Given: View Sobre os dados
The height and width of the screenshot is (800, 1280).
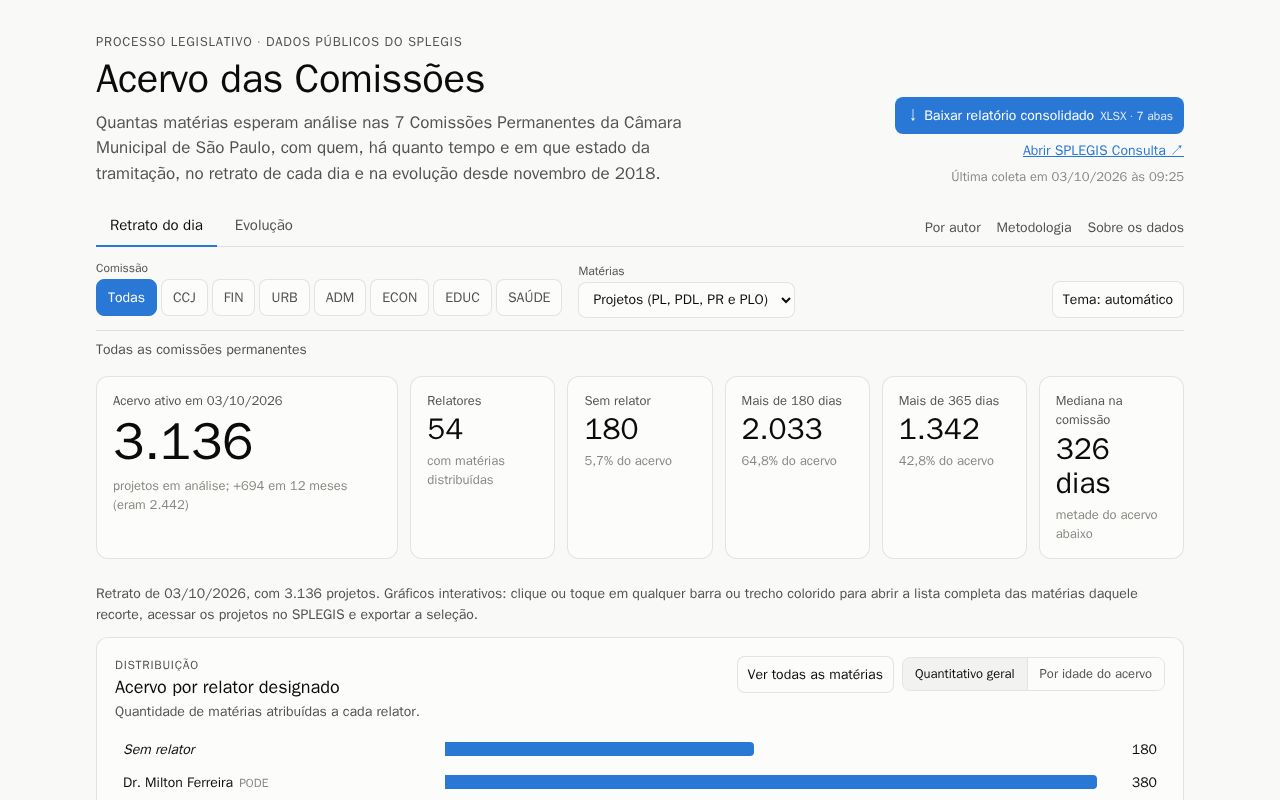Looking at the screenshot, I should tap(1136, 227).
